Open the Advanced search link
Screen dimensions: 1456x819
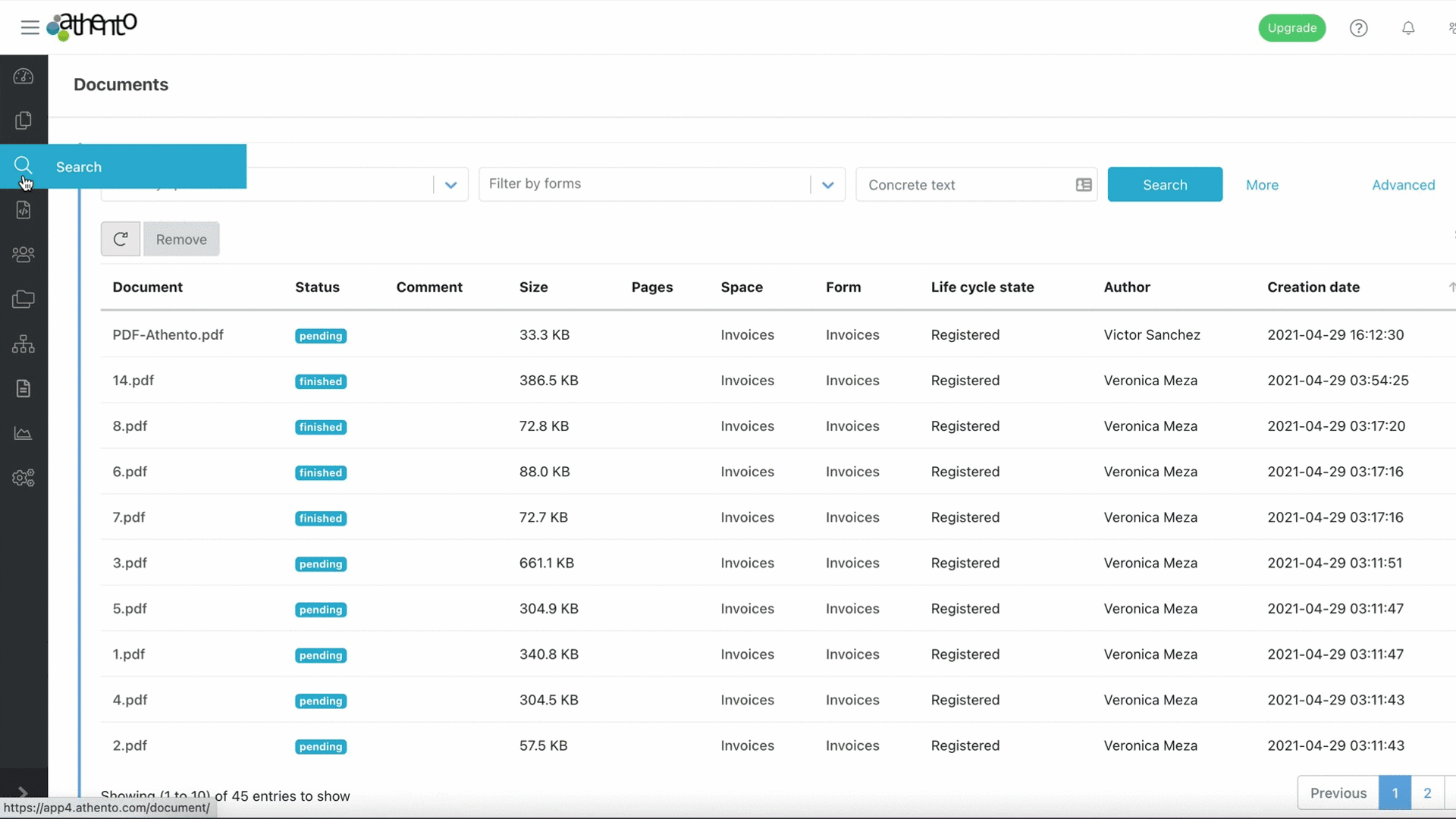pos(1403,185)
